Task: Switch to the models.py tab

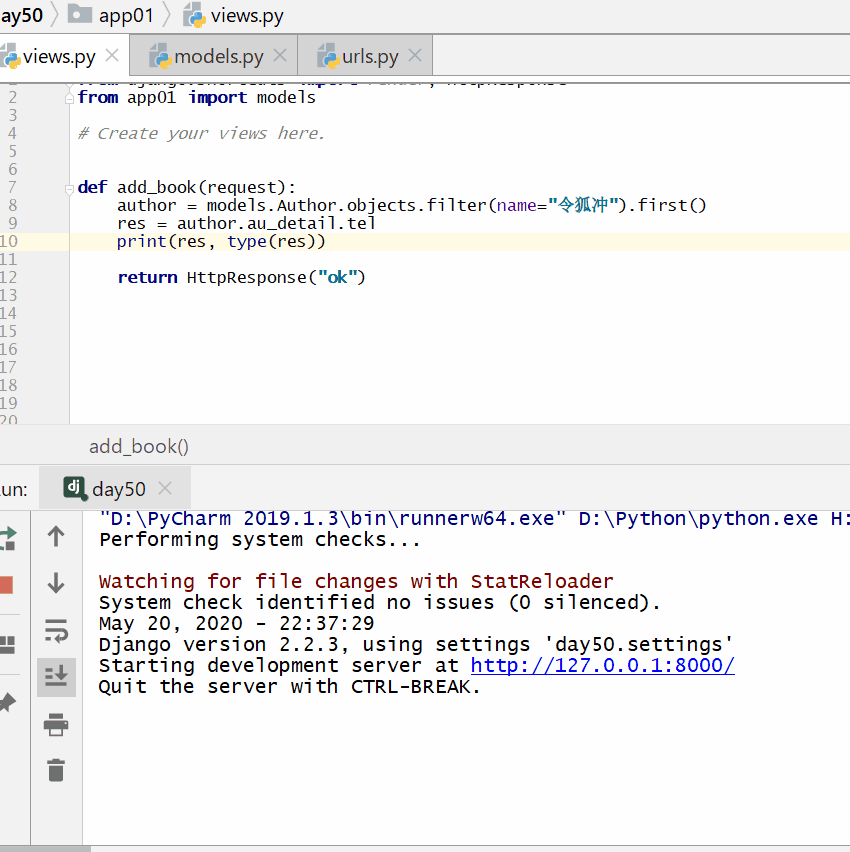Action: [208, 57]
